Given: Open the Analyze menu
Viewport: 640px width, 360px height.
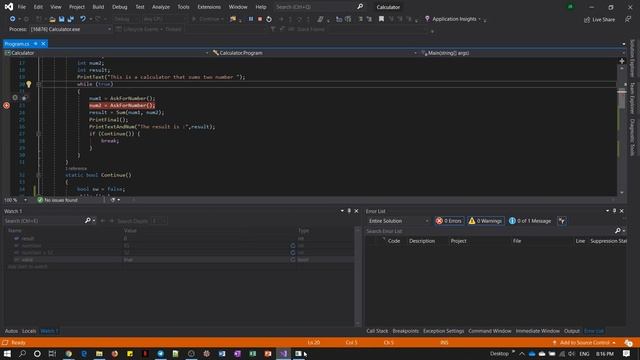Looking at the screenshot, I should [161, 7].
